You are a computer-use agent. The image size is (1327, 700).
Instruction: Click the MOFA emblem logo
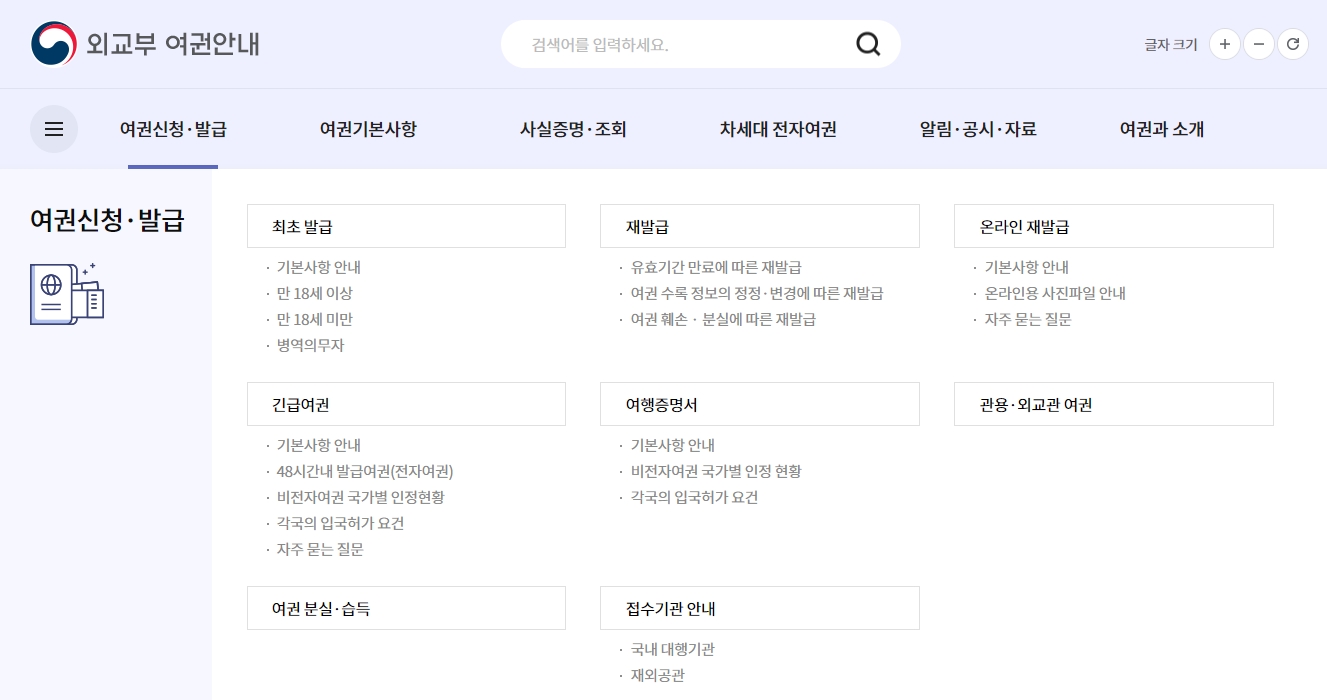tap(50, 43)
